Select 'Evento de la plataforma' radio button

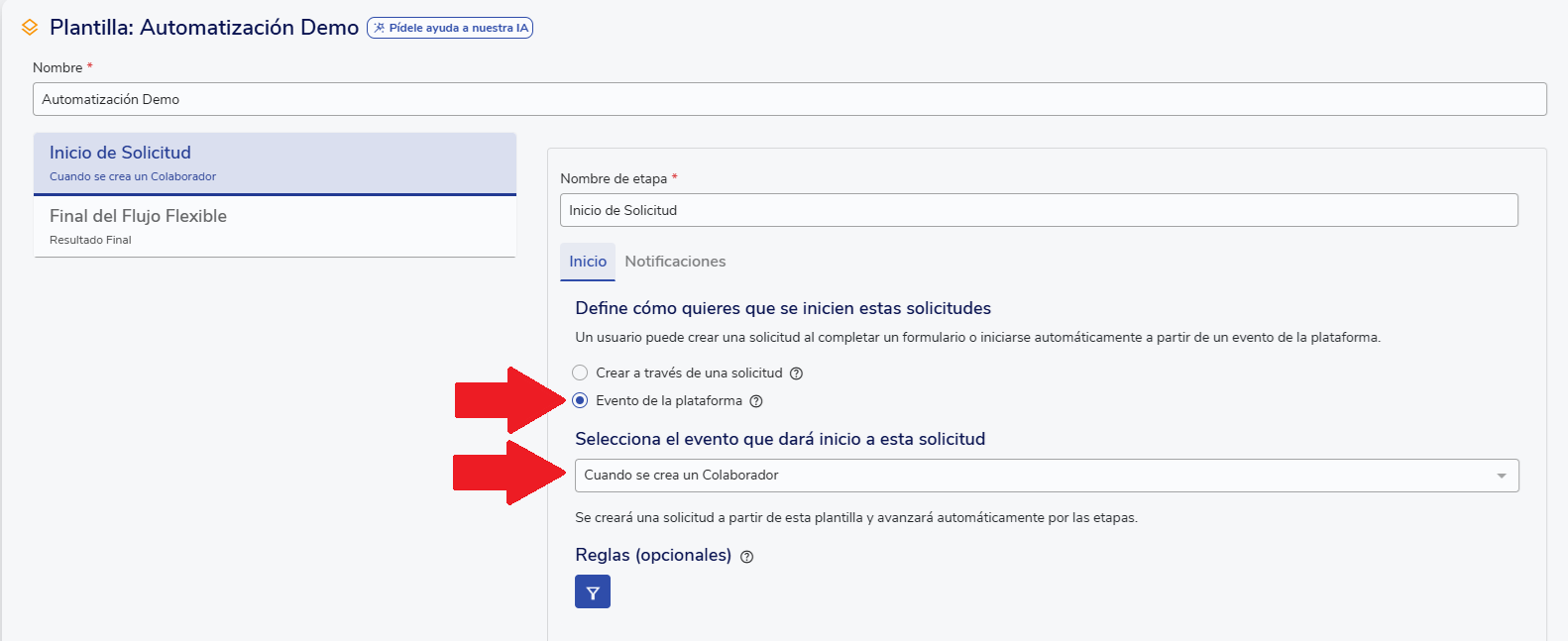point(580,400)
